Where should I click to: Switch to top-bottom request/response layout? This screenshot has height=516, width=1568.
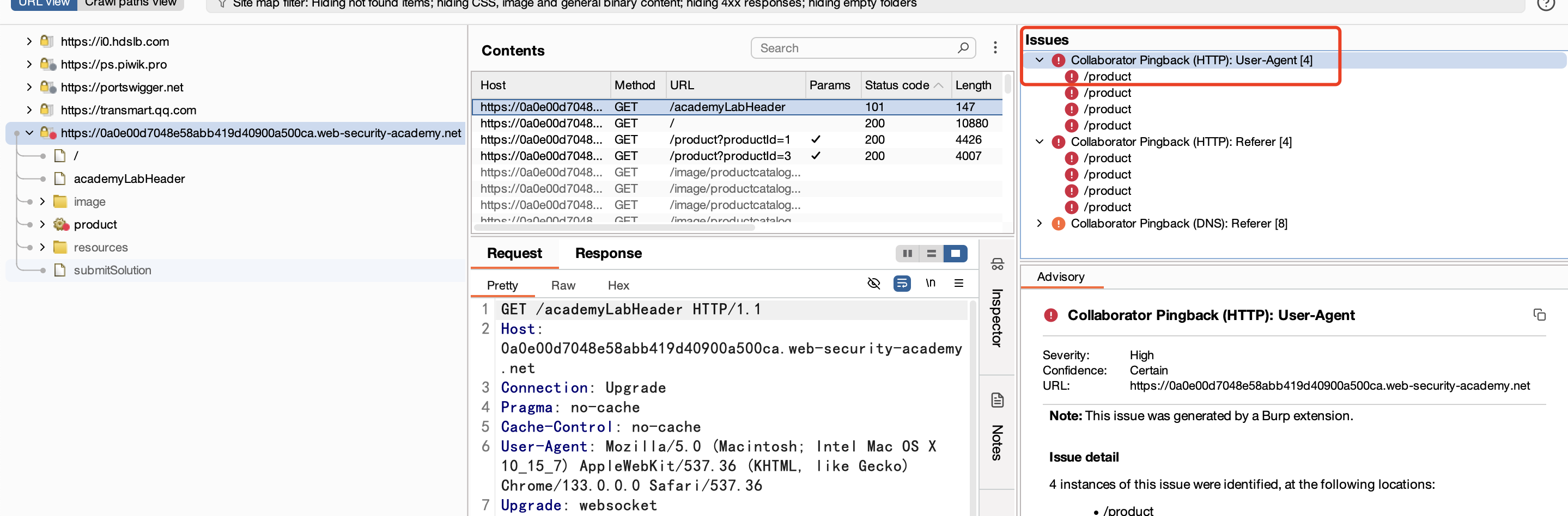931,254
